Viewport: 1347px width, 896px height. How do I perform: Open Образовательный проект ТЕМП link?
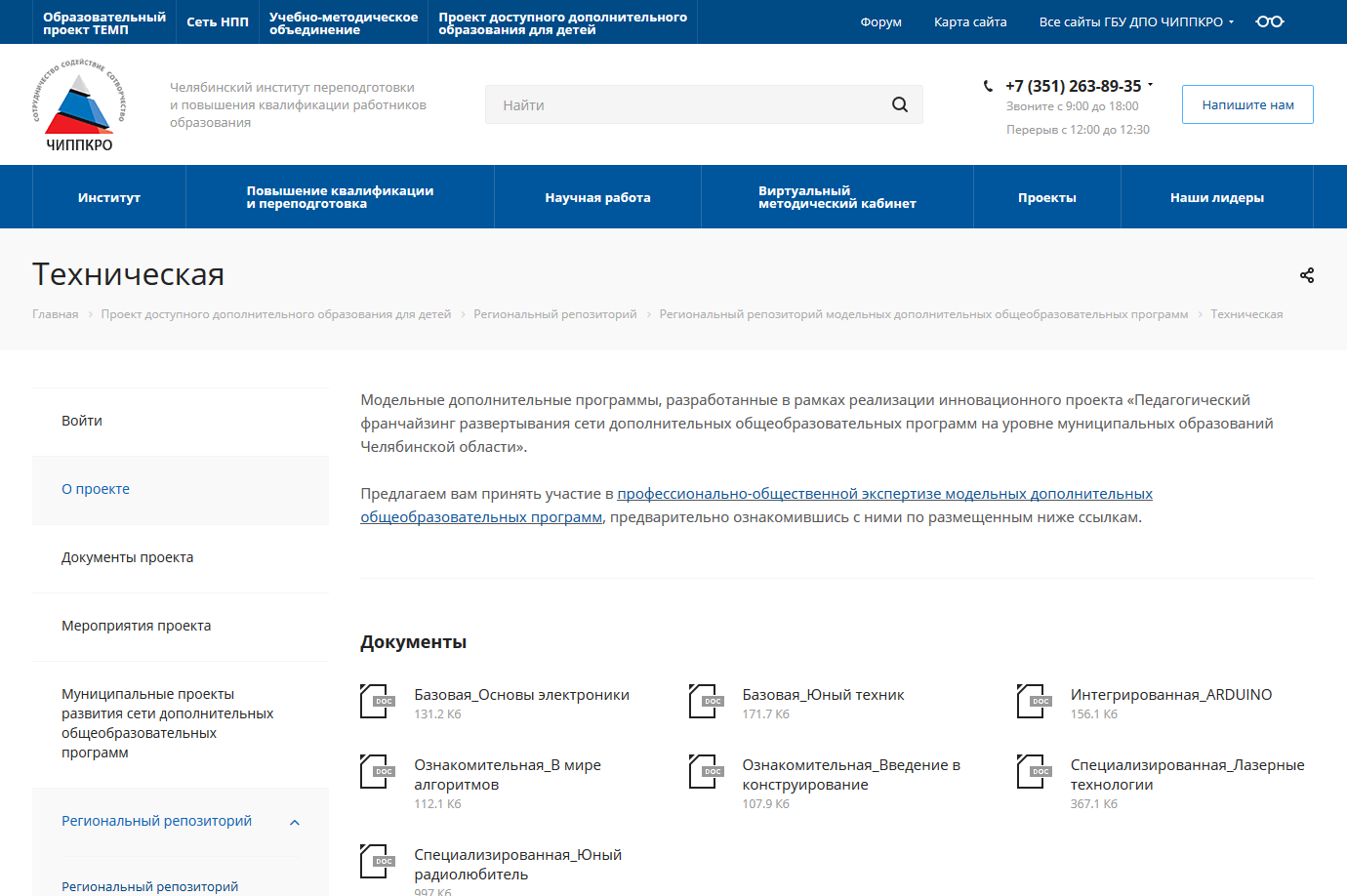(104, 23)
